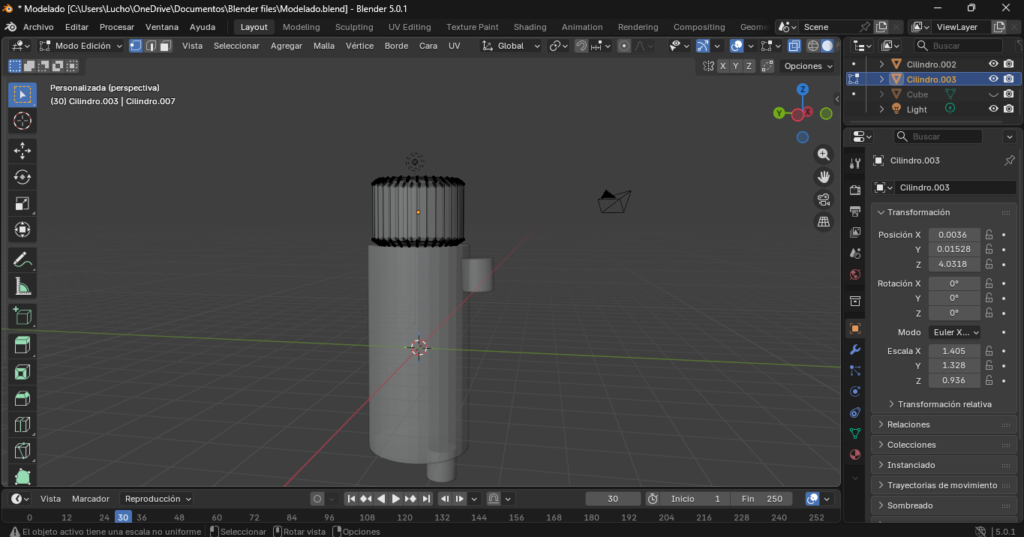Screen dimensions: 1024x537
Task: Click frame 120 on the timeline ruler
Action: [404, 517]
